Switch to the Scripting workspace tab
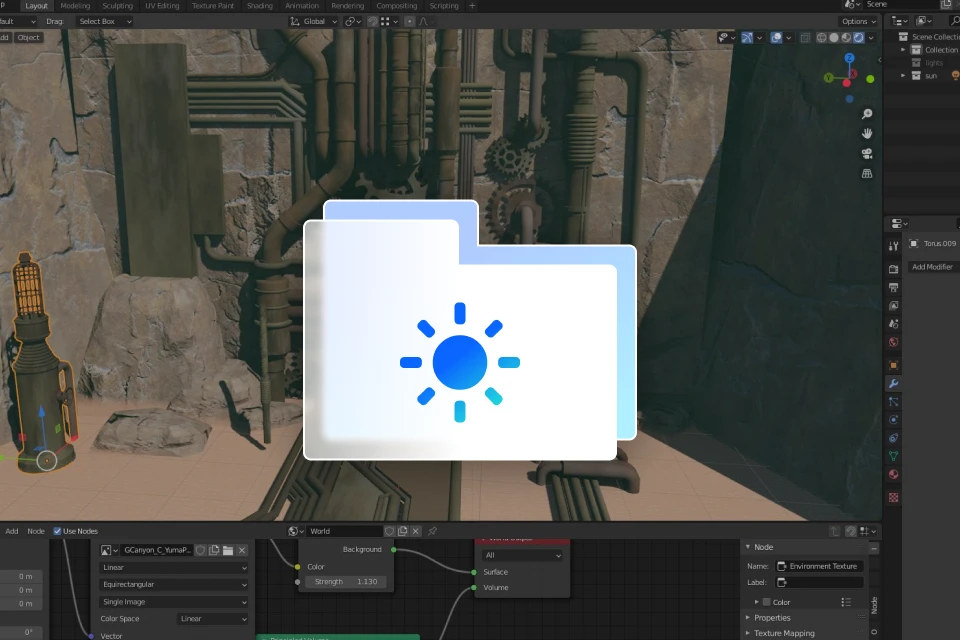This screenshot has height=640, width=960. (444, 6)
